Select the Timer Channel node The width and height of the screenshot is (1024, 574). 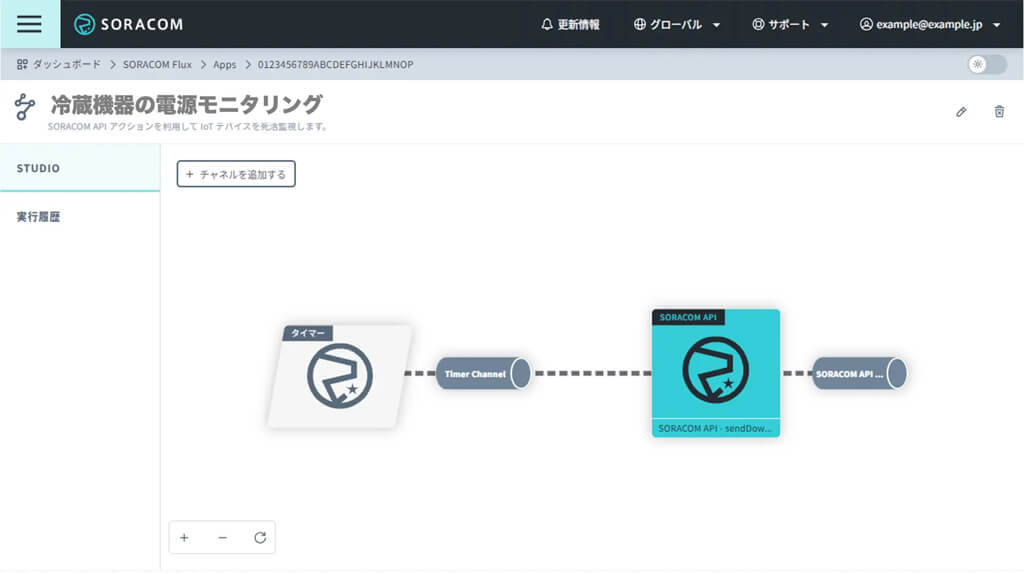point(483,374)
